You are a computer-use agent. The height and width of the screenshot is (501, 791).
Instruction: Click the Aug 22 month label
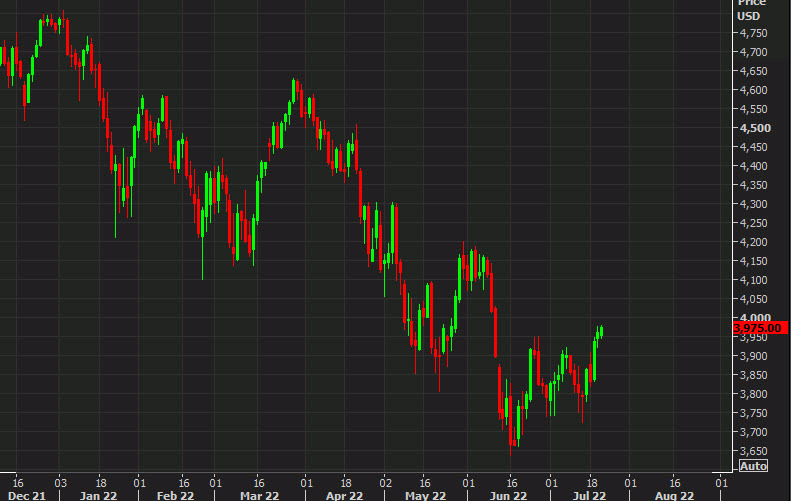click(674, 496)
